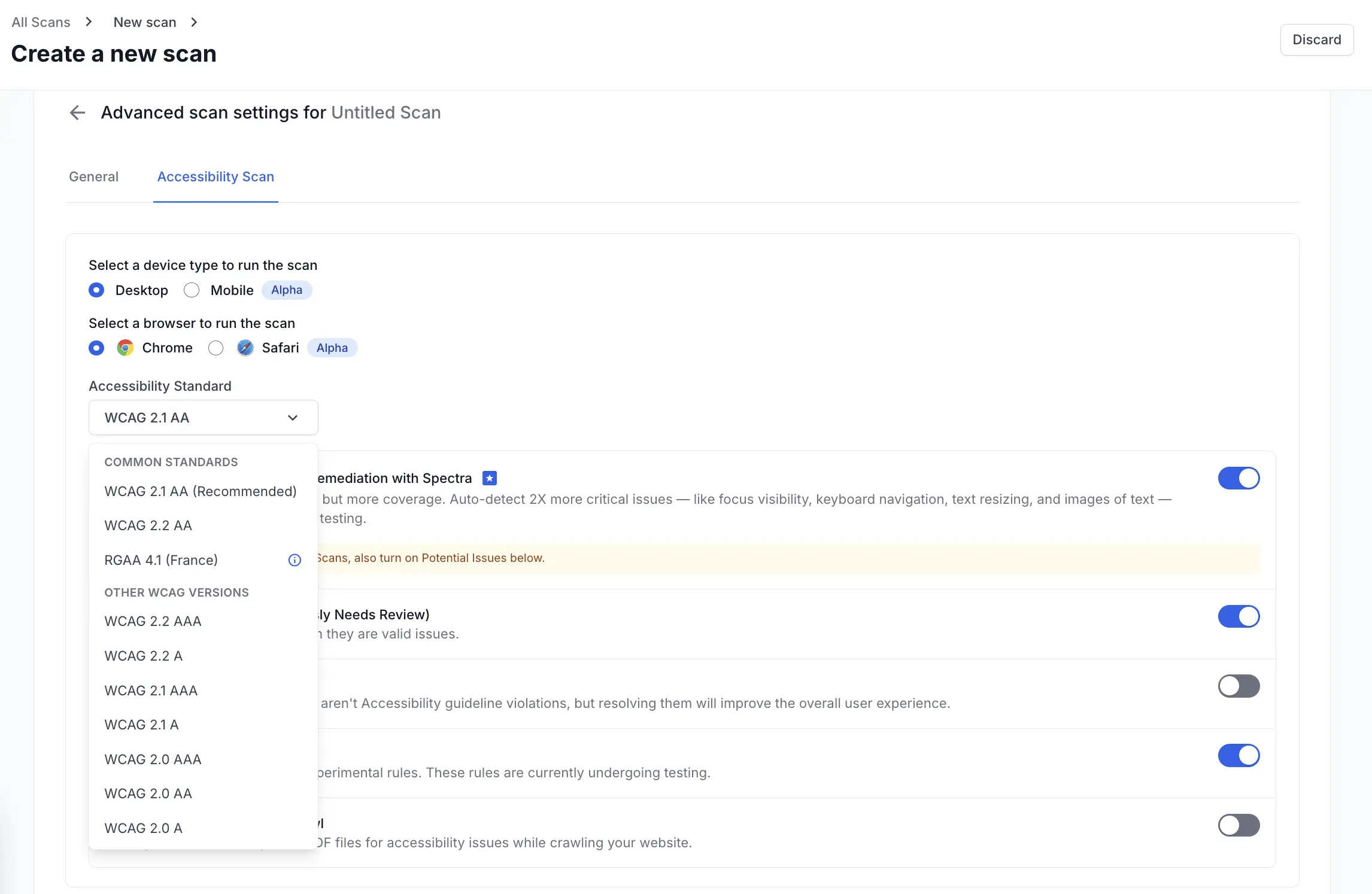Disable the remediation with Spectra toggle
This screenshot has height=894, width=1372.
[1239, 478]
